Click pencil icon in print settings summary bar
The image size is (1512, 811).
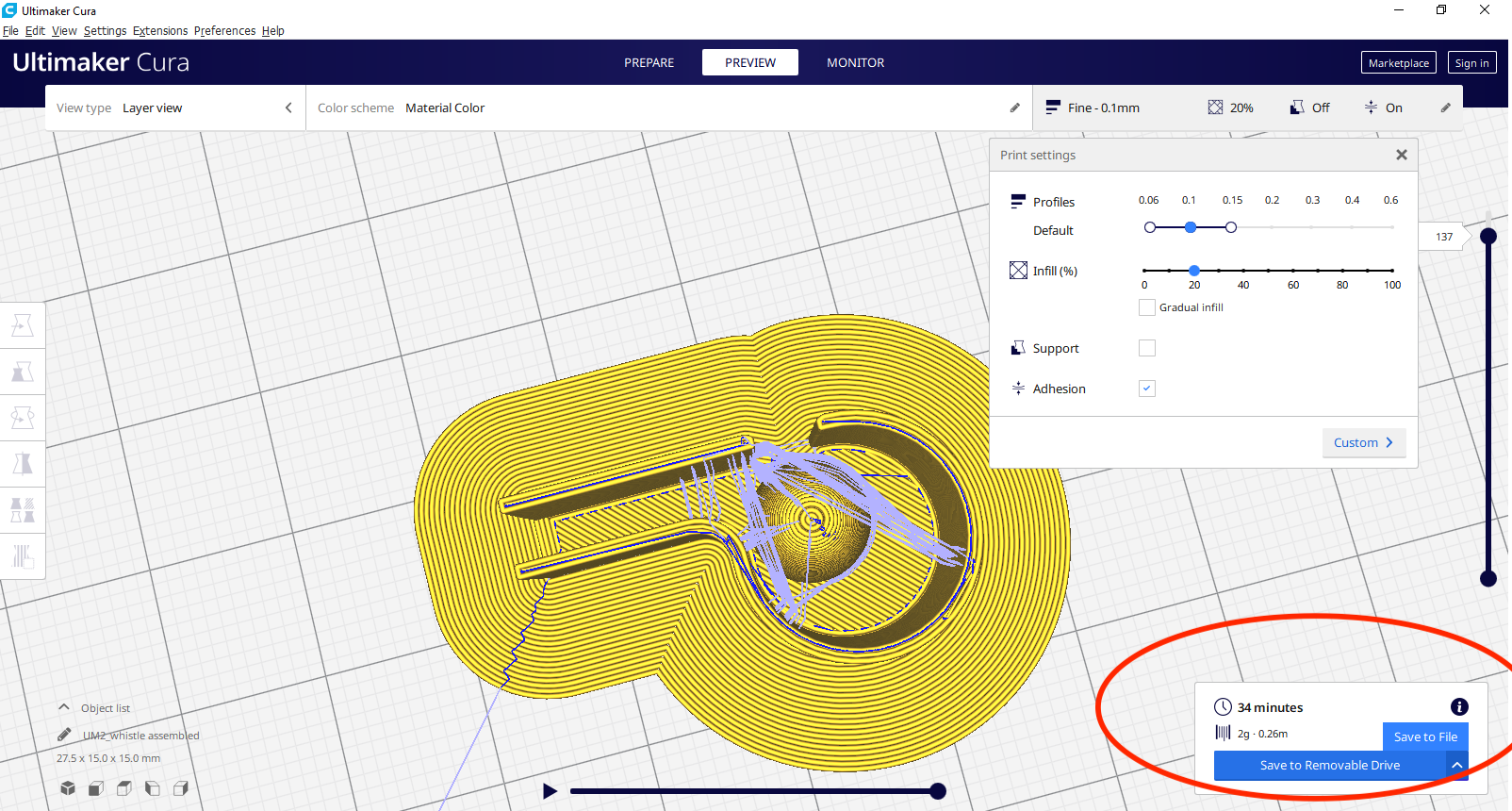coord(1446,108)
